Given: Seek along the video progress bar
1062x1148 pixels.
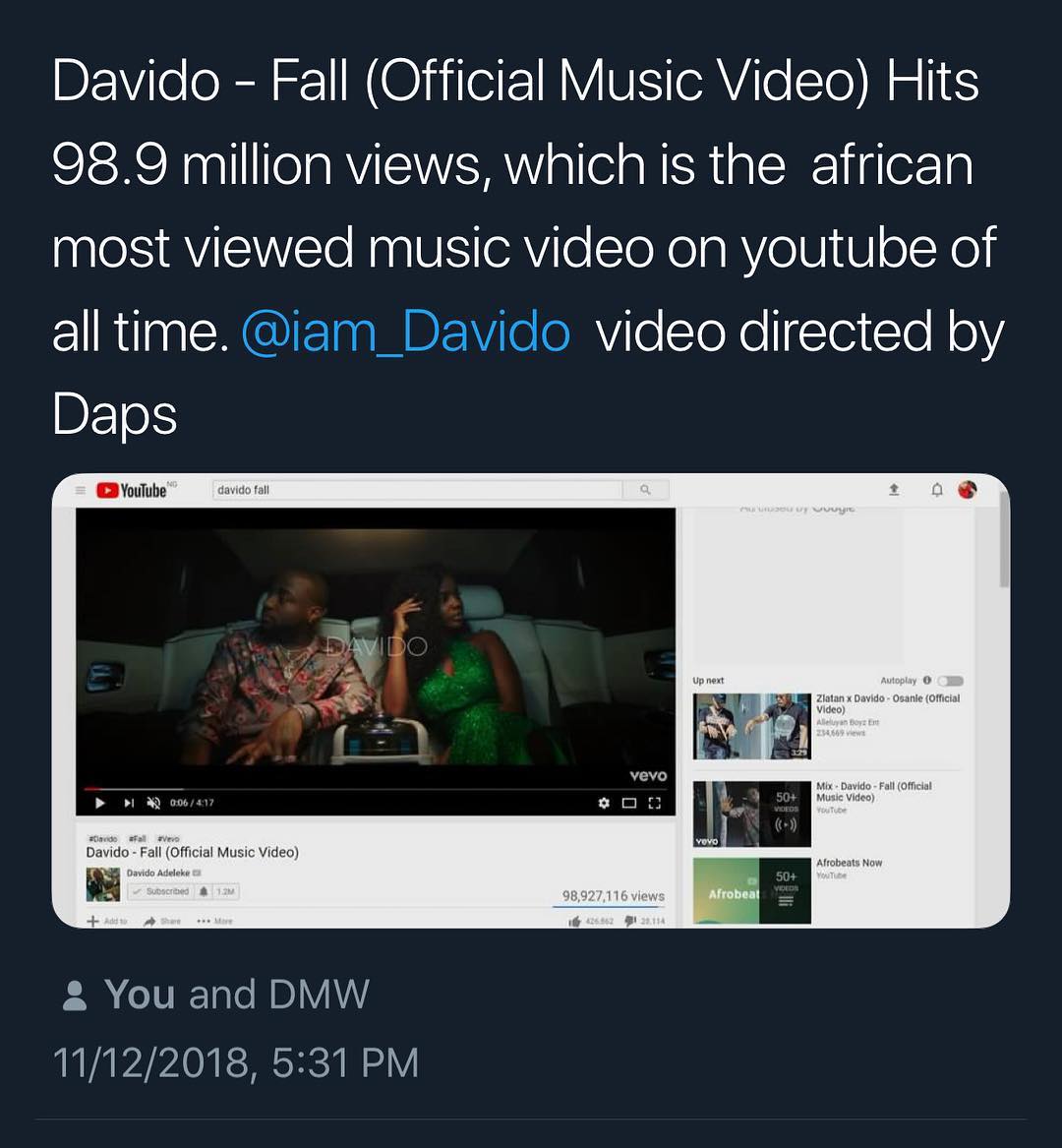Looking at the screenshot, I should pos(374,788).
